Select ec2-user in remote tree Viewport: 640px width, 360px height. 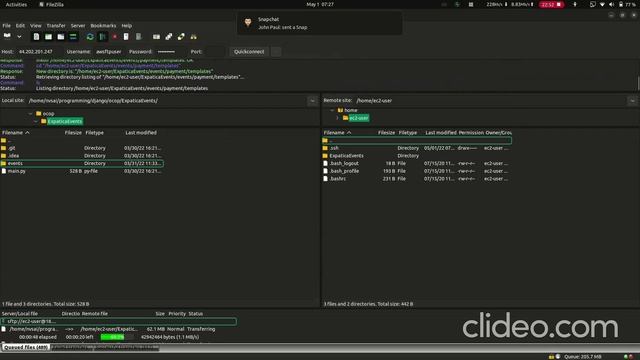pos(359,118)
